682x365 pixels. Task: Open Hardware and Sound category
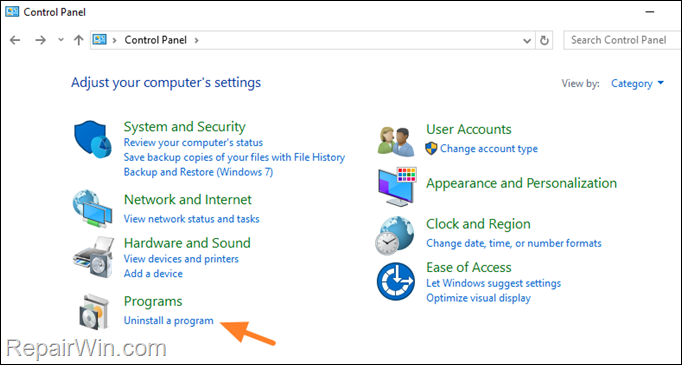pyautogui.click(x=187, y=243)
